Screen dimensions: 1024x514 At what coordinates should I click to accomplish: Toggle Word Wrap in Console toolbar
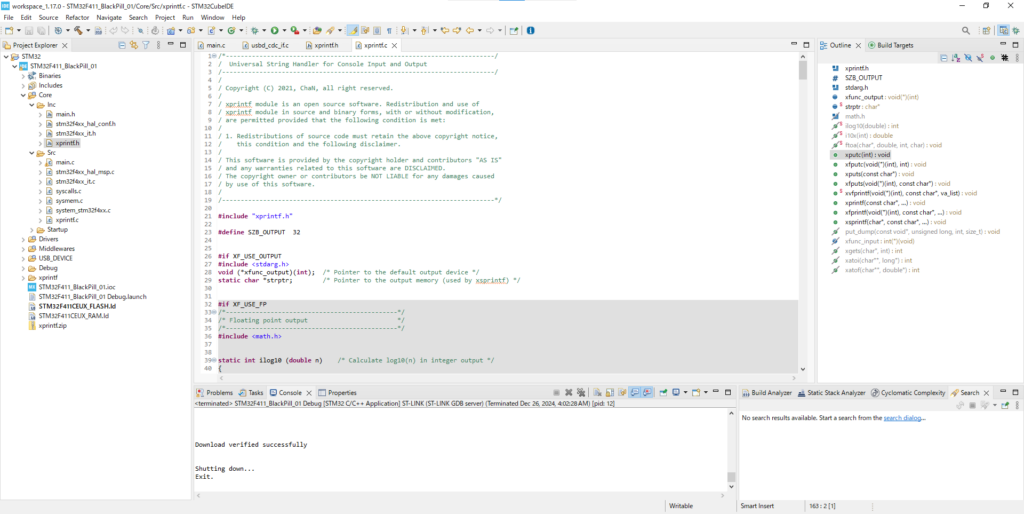pyautogui.click(x=622, y=392)
